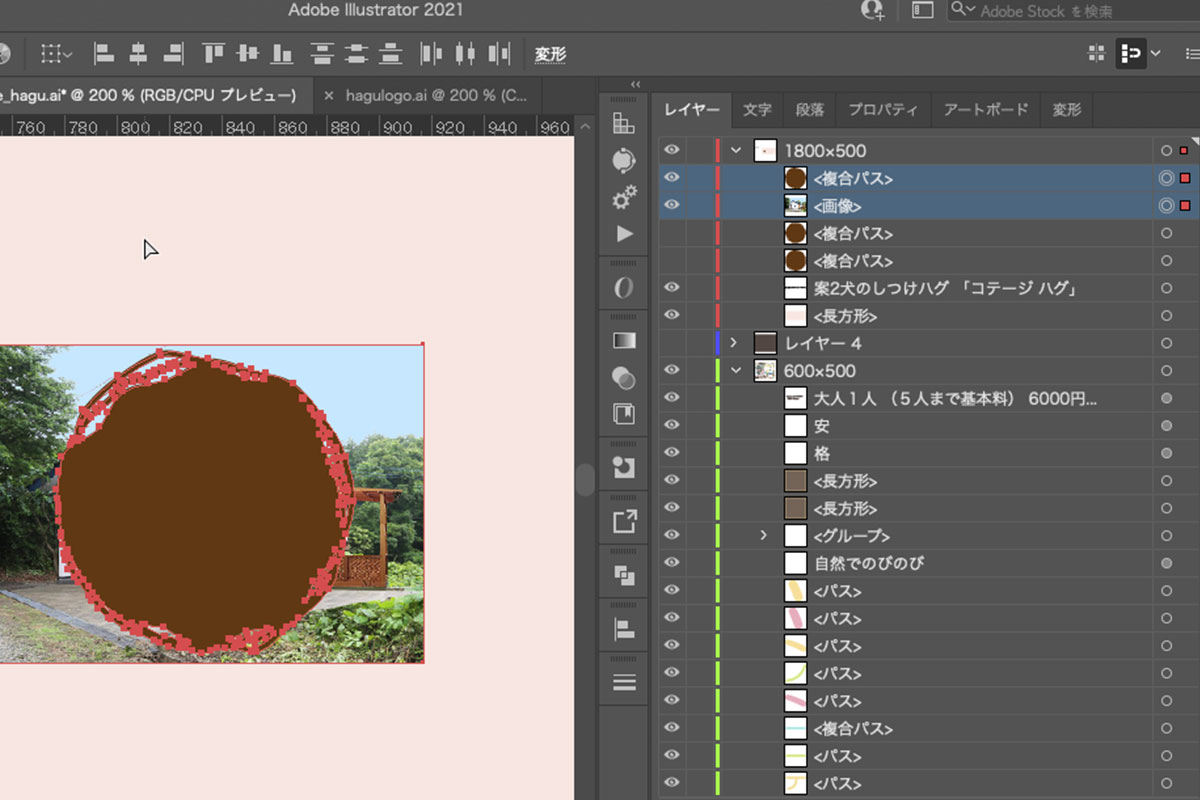
Task: Expand the <グループ> sublayer
Action: (764, 536)
